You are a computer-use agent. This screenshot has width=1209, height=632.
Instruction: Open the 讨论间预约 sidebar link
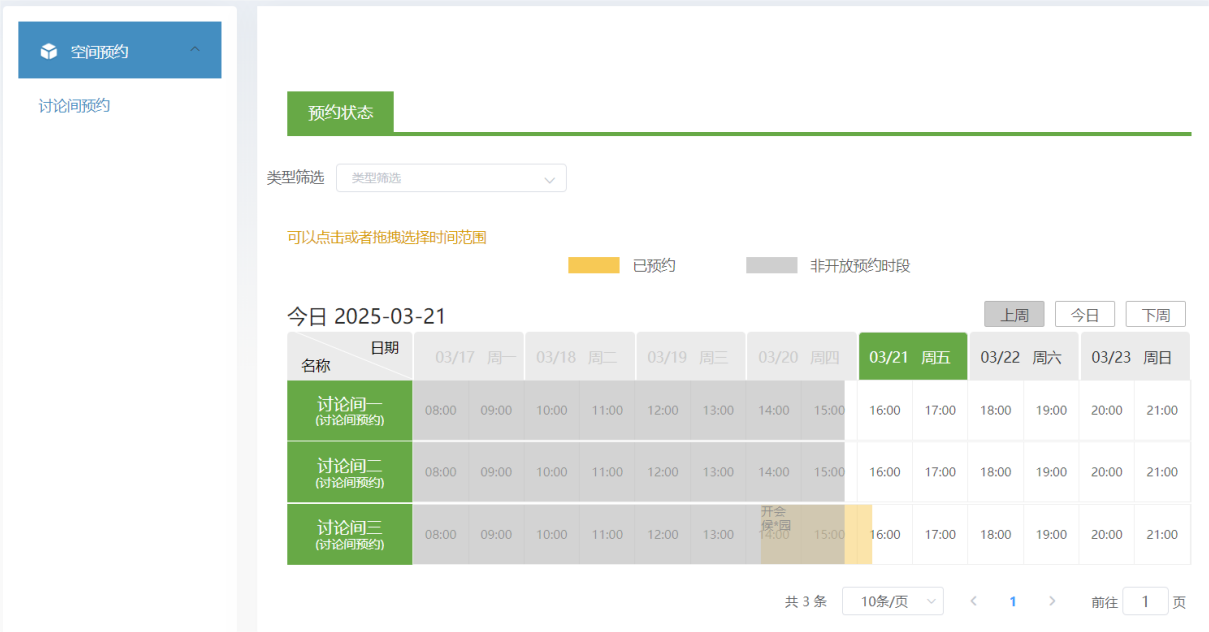coord(75,106)
